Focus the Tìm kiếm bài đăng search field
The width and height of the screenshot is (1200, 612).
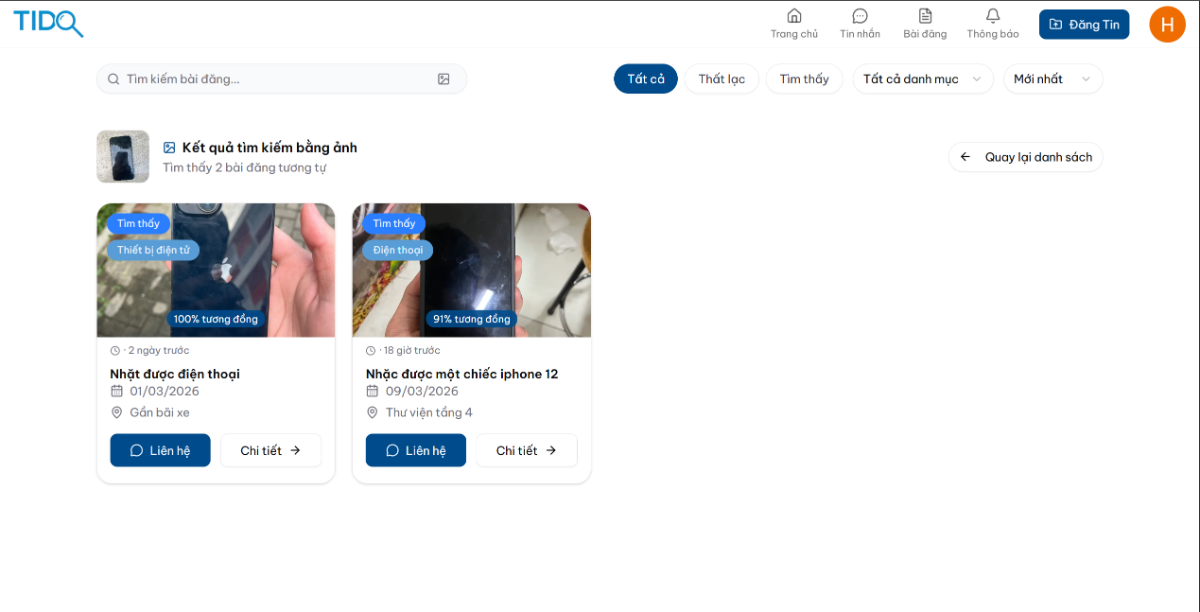(281, 79)
